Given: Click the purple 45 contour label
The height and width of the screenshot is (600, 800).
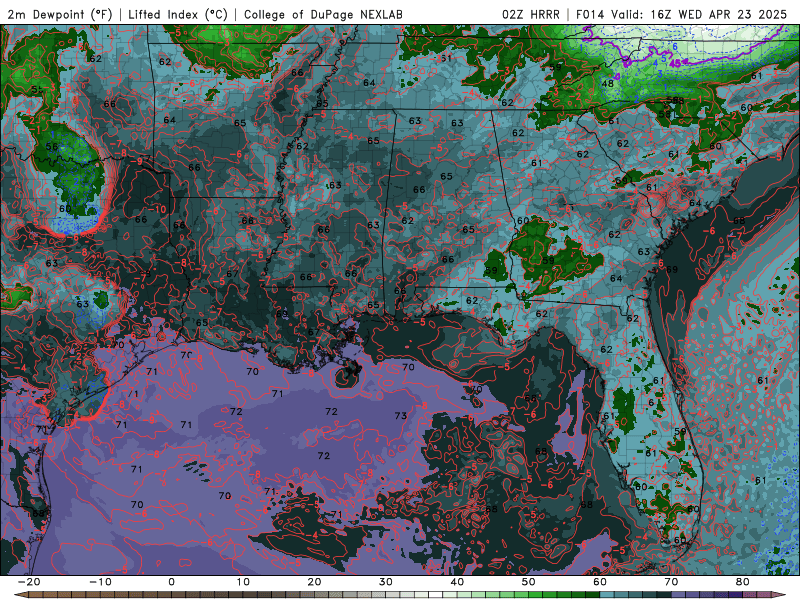Looking at the screenshot, I should pos(674,63).
